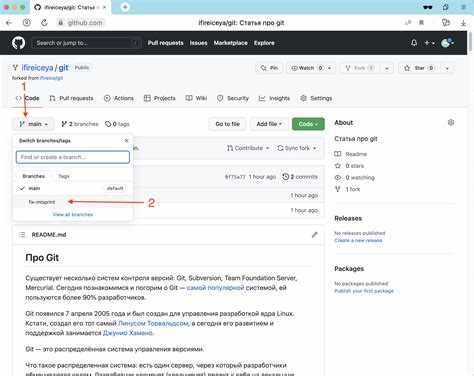Switch to the Wiki tab
This screenshot has width=474, height=376.
coord(196,98)
